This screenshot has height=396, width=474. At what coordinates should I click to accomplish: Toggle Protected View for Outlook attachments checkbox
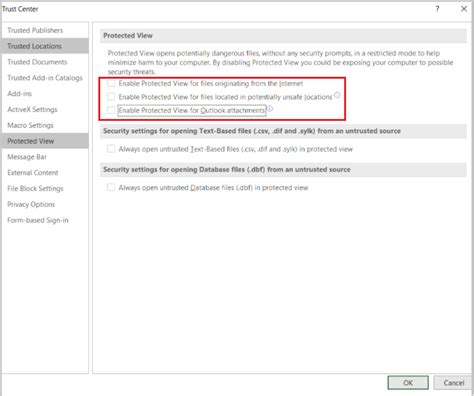(111, 110)
